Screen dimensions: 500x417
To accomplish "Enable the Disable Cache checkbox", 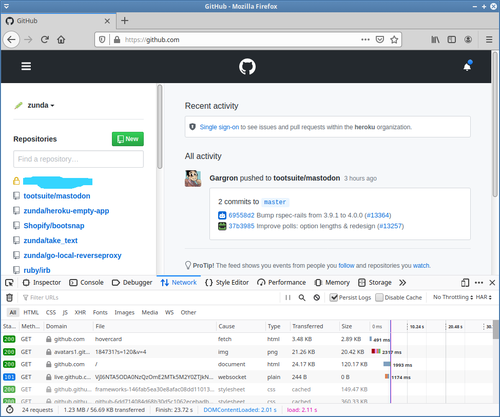I will [379, 297].
